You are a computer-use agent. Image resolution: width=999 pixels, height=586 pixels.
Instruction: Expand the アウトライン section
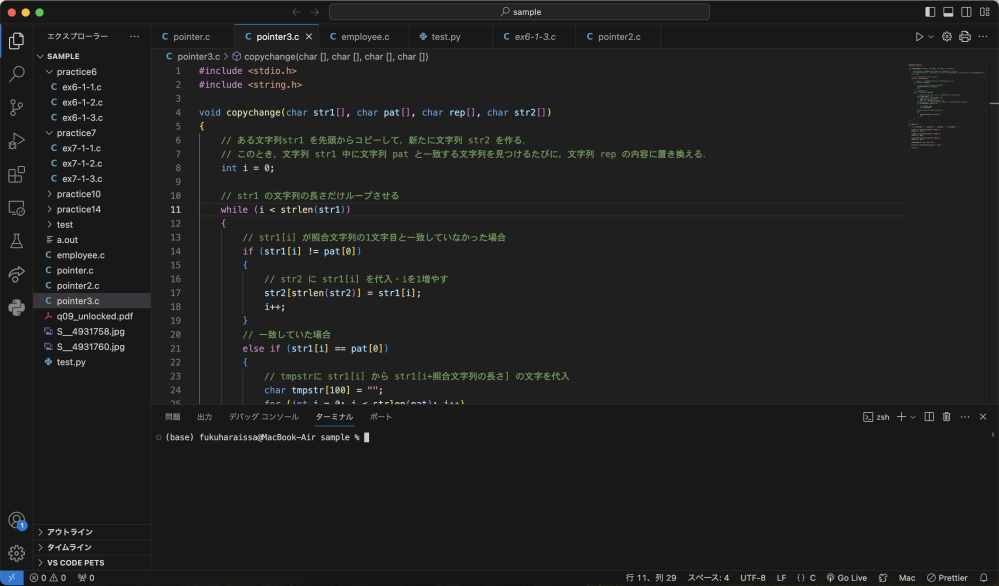coord(92,532)
